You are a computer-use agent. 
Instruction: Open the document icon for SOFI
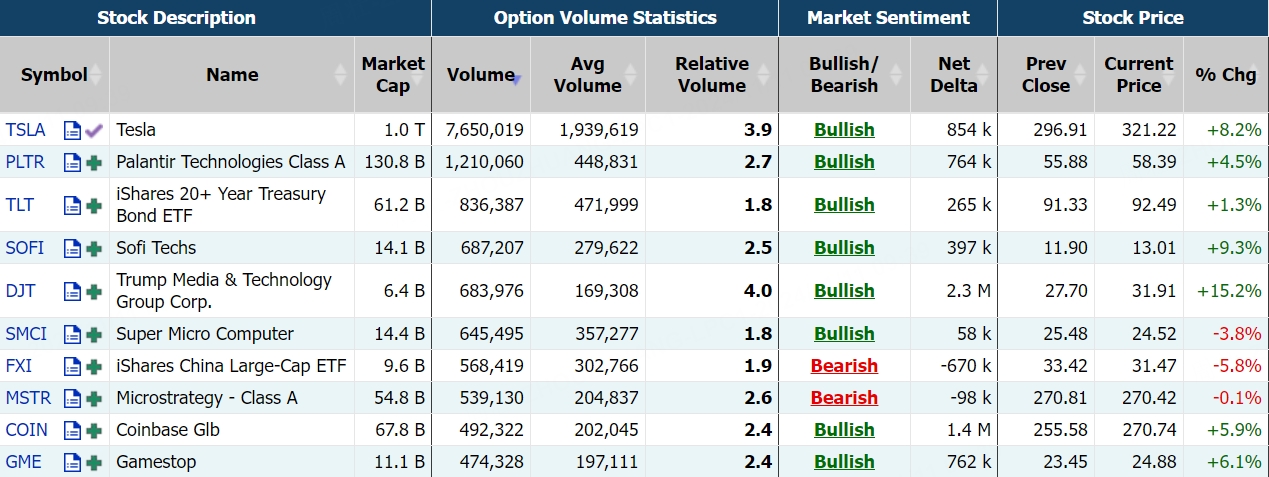[72, 248]
